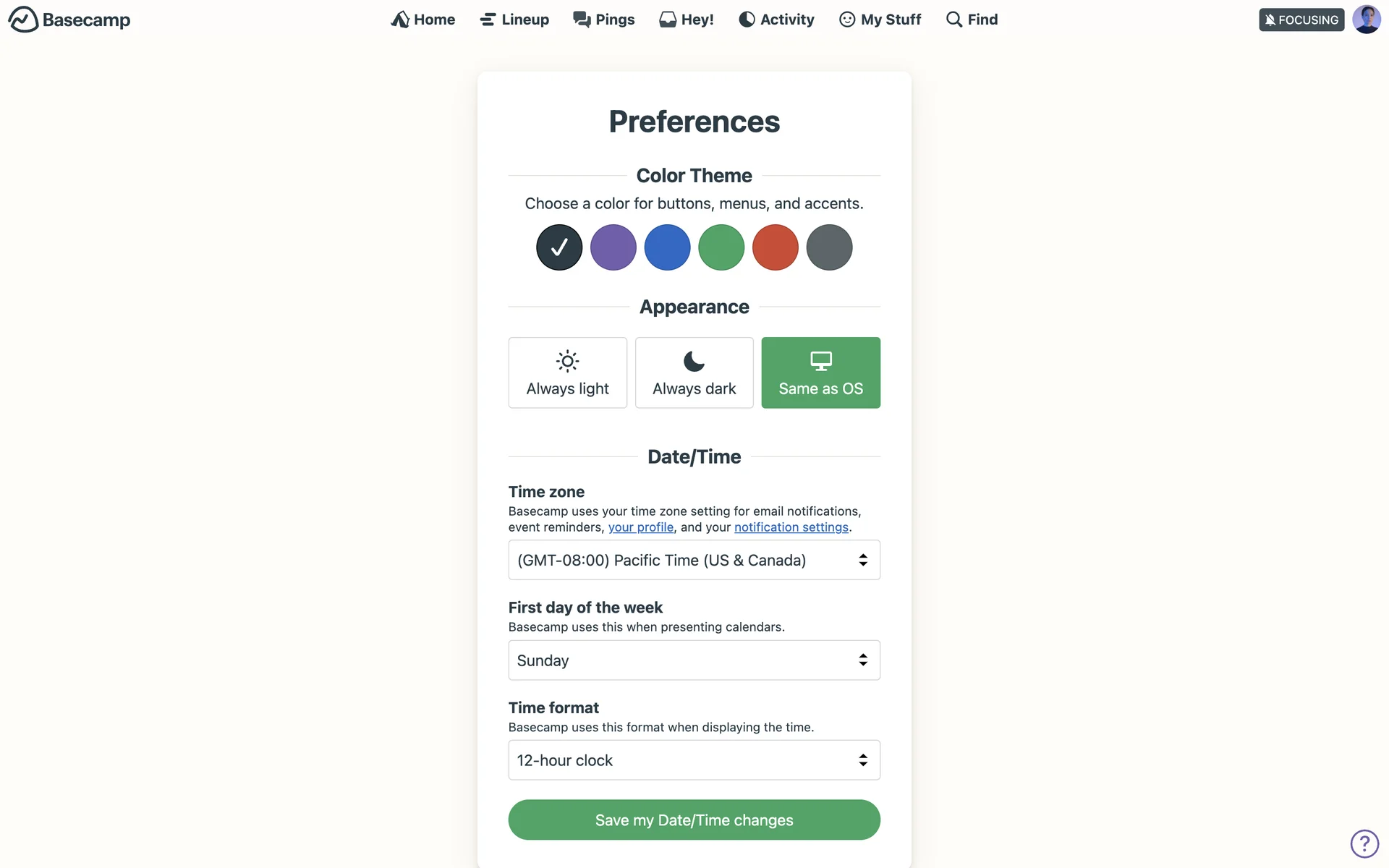Click the Activity half-circle icon
1389x868 pixels.
pos(747,20)
